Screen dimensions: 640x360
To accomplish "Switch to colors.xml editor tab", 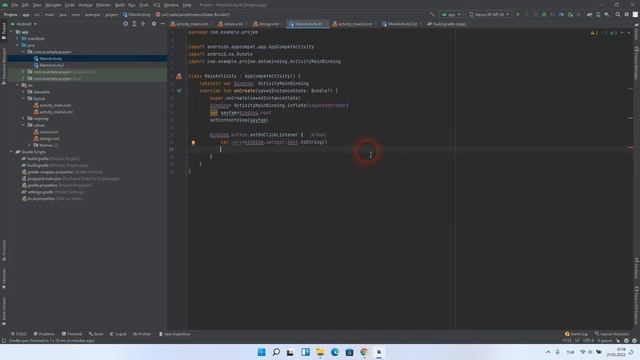I will 231,24.
